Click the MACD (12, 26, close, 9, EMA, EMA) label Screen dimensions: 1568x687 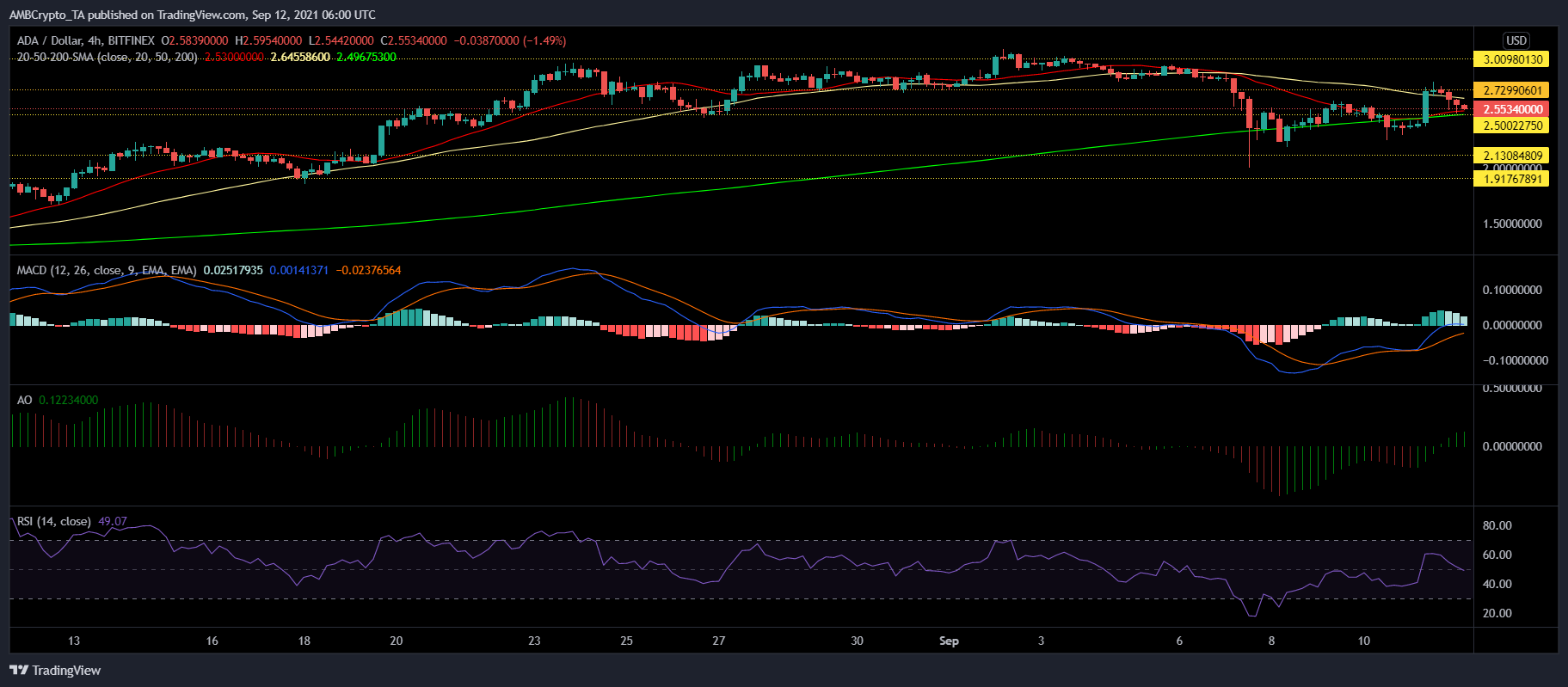click(107, 270)
